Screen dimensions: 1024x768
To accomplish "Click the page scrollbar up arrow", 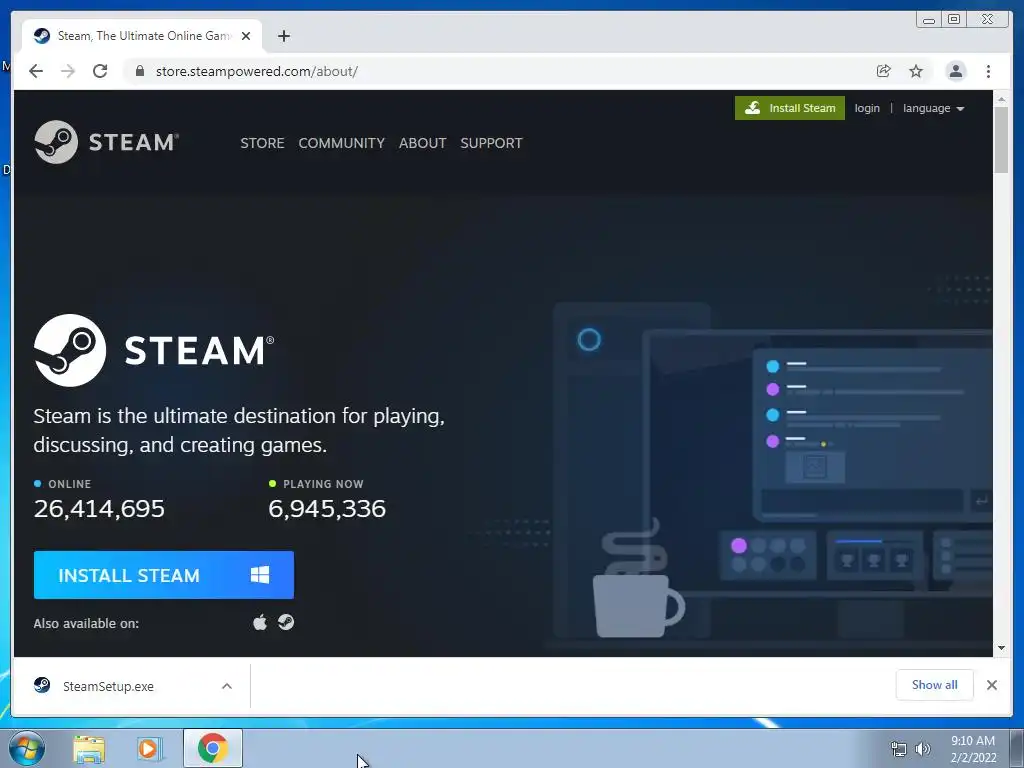I will (x=1001, y=99).
